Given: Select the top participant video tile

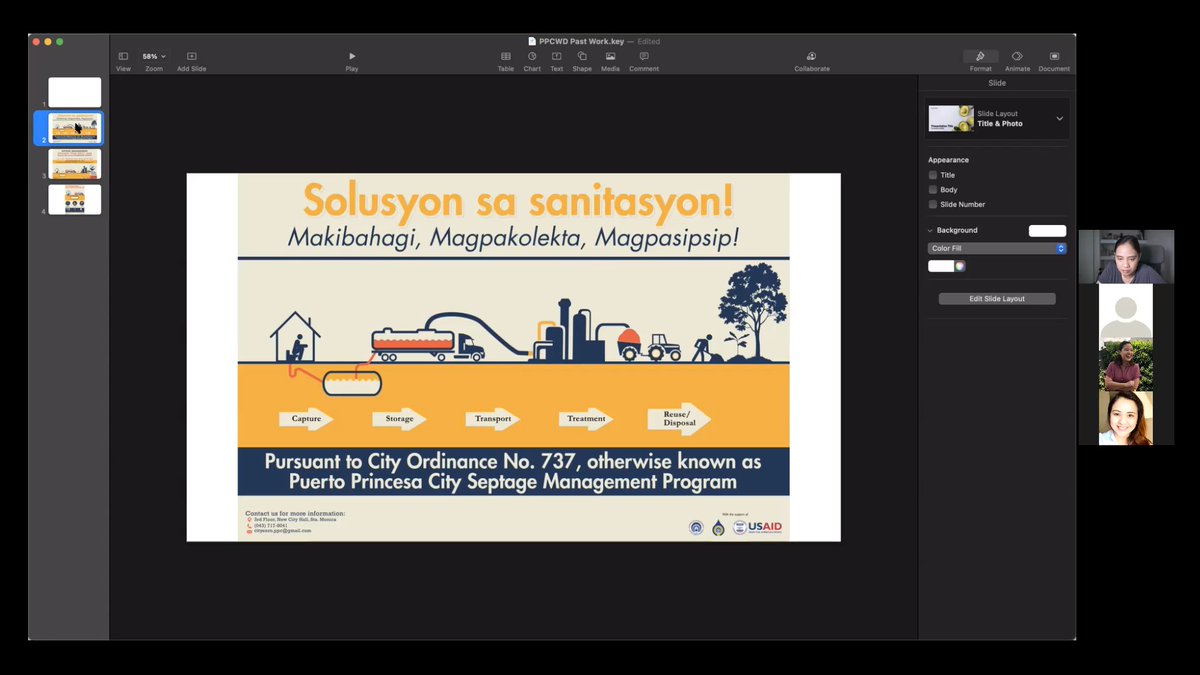Looking at the screenshot, I should tap(1126, 257).
